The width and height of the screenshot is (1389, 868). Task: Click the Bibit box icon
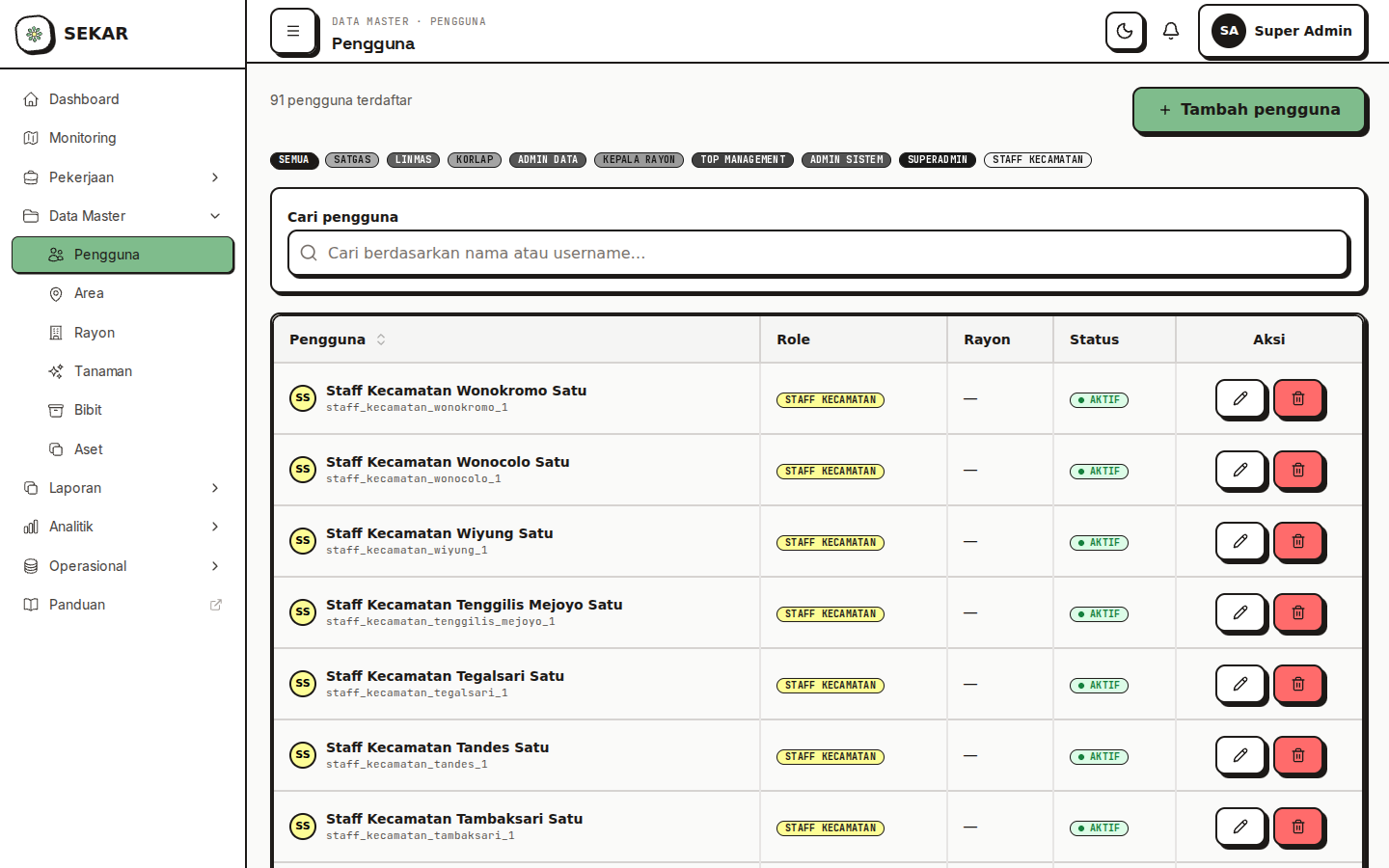point(56,410)
